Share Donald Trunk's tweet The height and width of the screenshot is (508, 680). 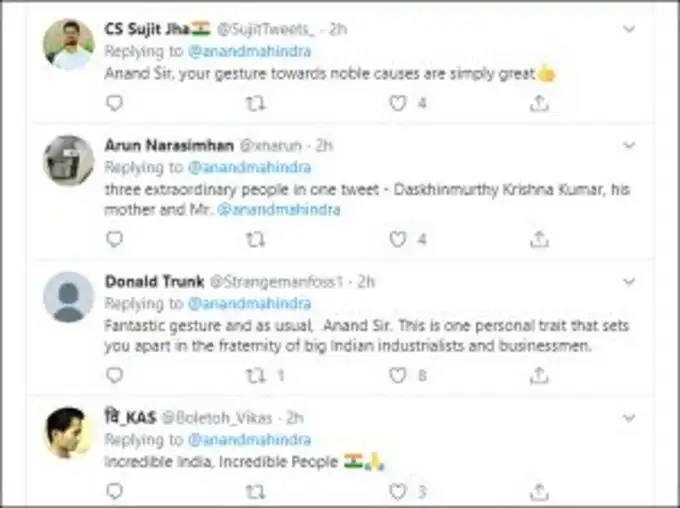(539, 376)
